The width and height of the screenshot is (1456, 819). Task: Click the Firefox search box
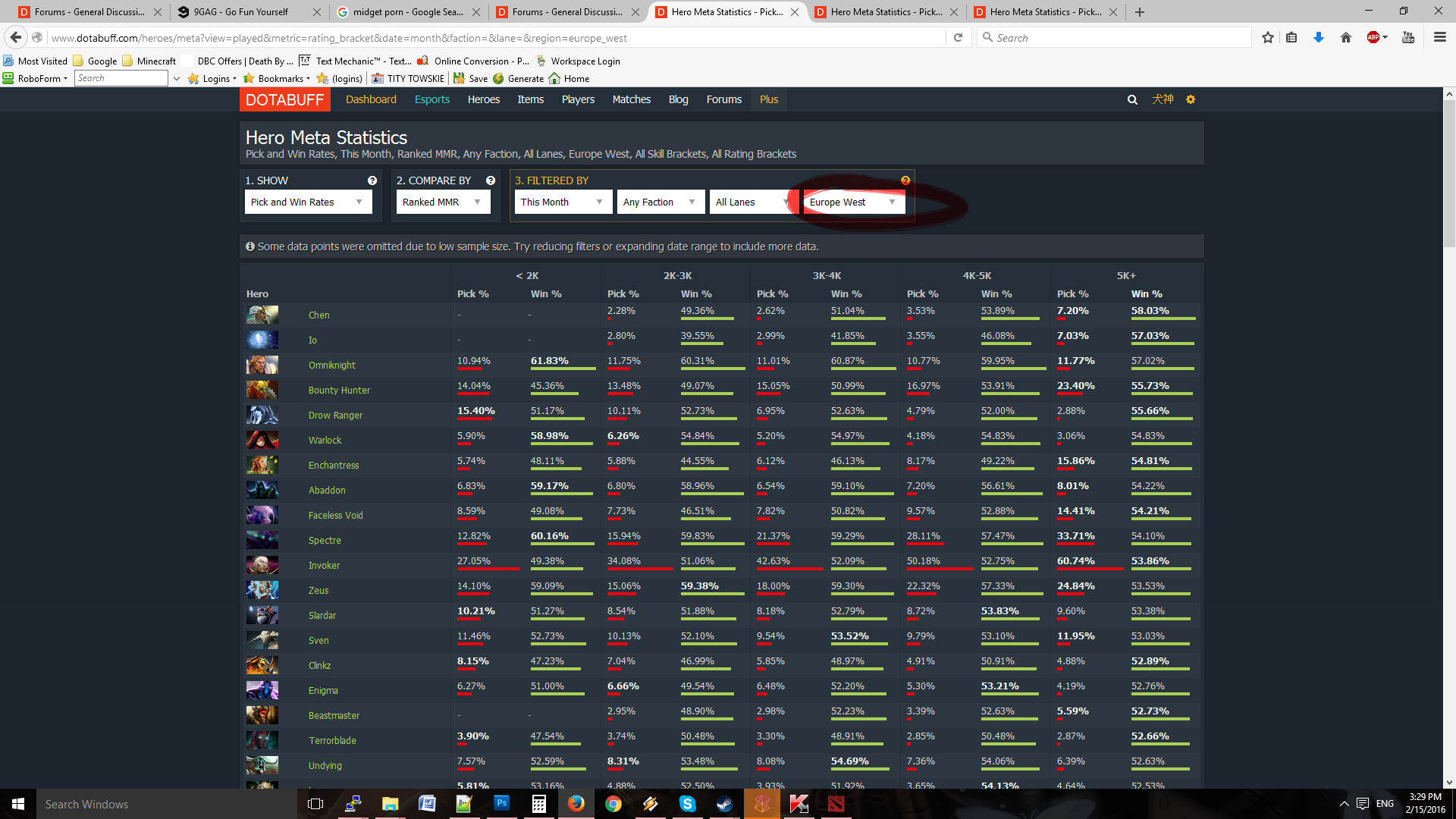tap(1114, 37)
